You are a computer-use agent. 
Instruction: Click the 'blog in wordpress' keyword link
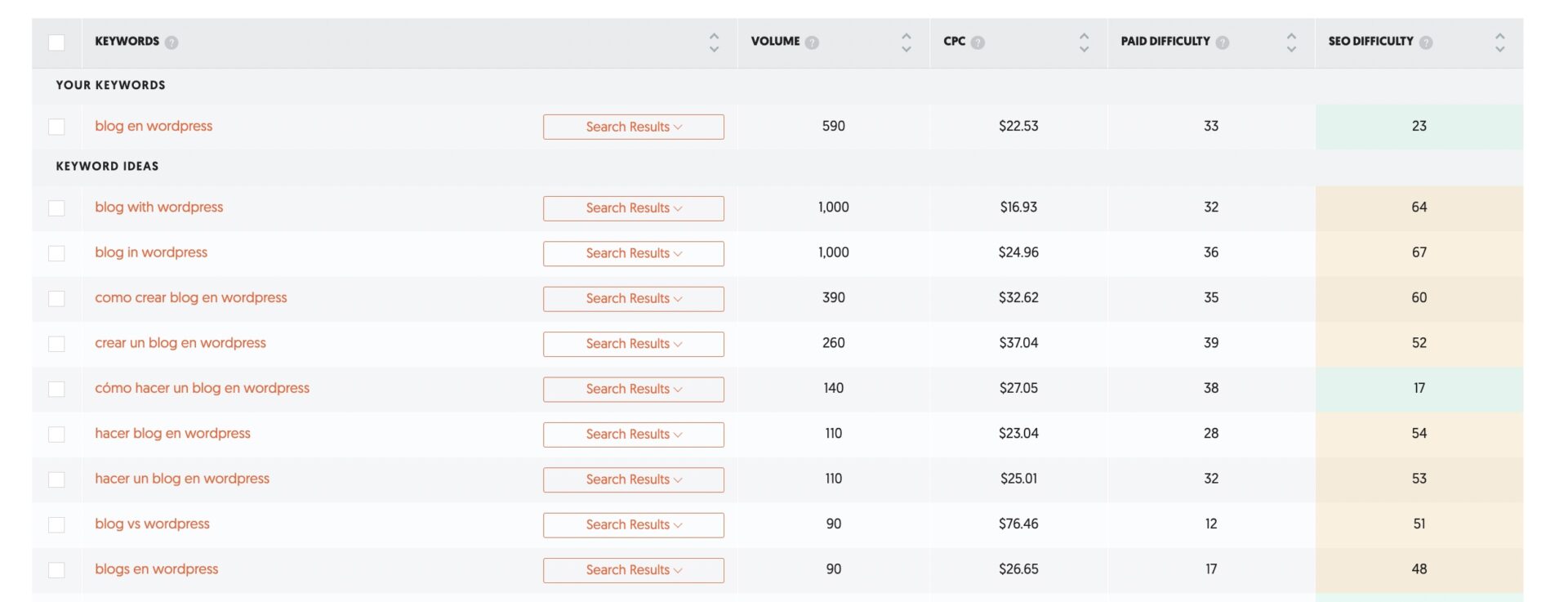(151, 253)
